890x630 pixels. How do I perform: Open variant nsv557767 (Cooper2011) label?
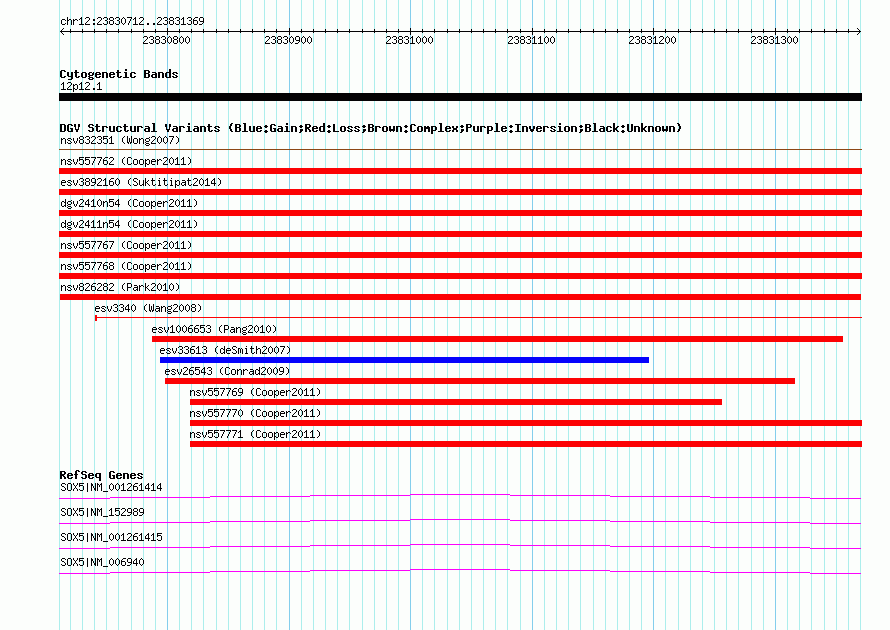coord(126,245)
